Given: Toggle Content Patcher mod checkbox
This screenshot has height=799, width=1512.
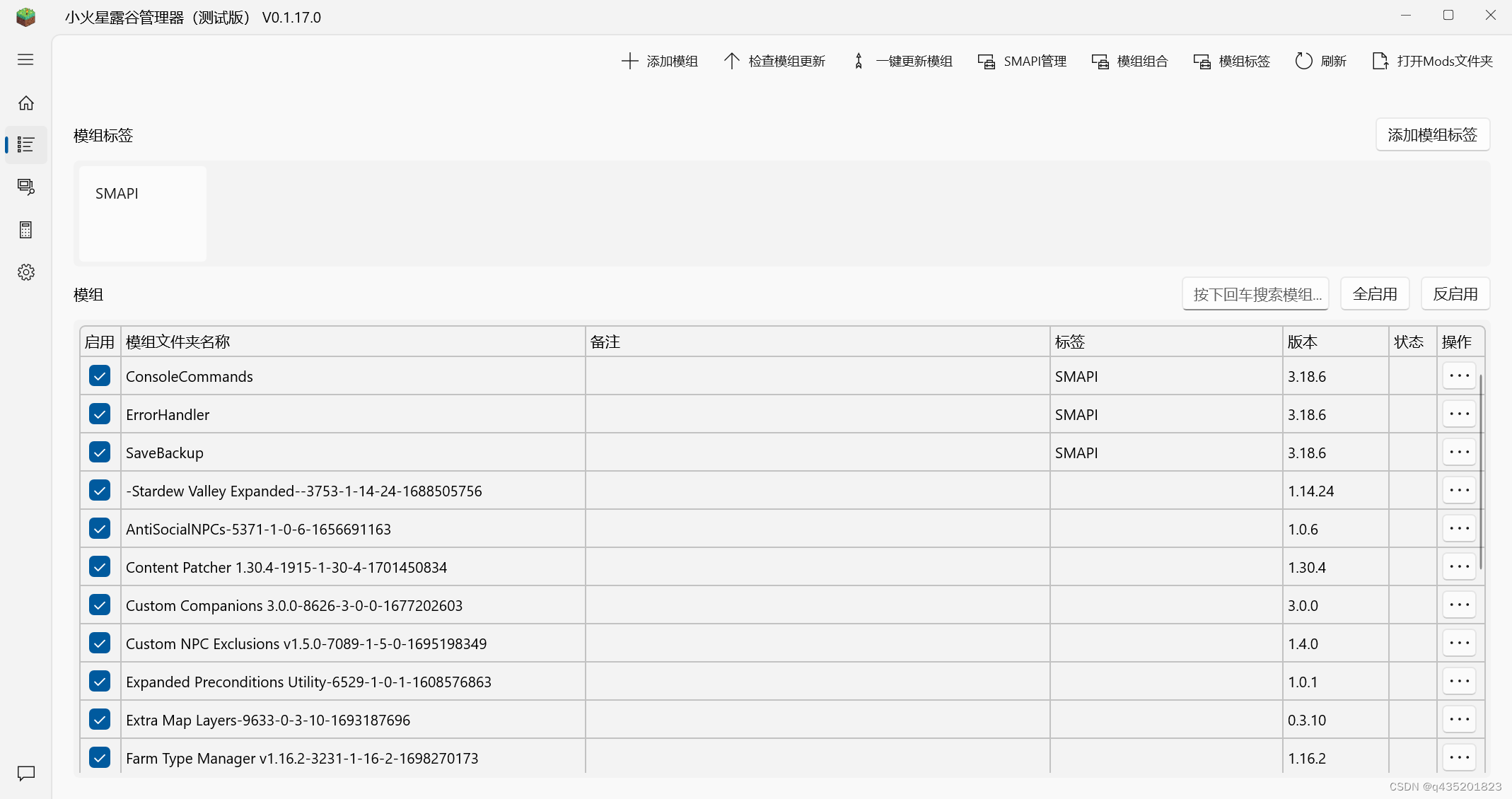Looking at the screenshot, I should tap(100, 566).
